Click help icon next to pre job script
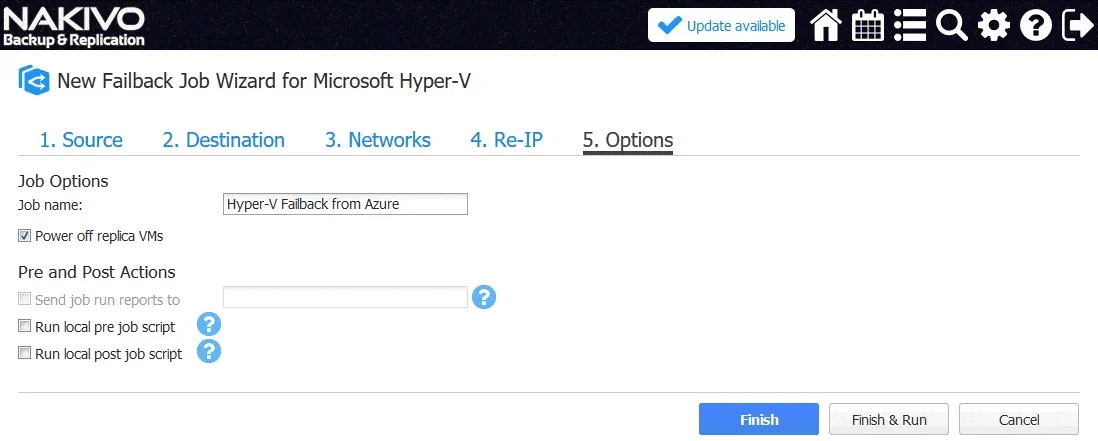The width and height of the screenshot is (1098, 441). 209,325
